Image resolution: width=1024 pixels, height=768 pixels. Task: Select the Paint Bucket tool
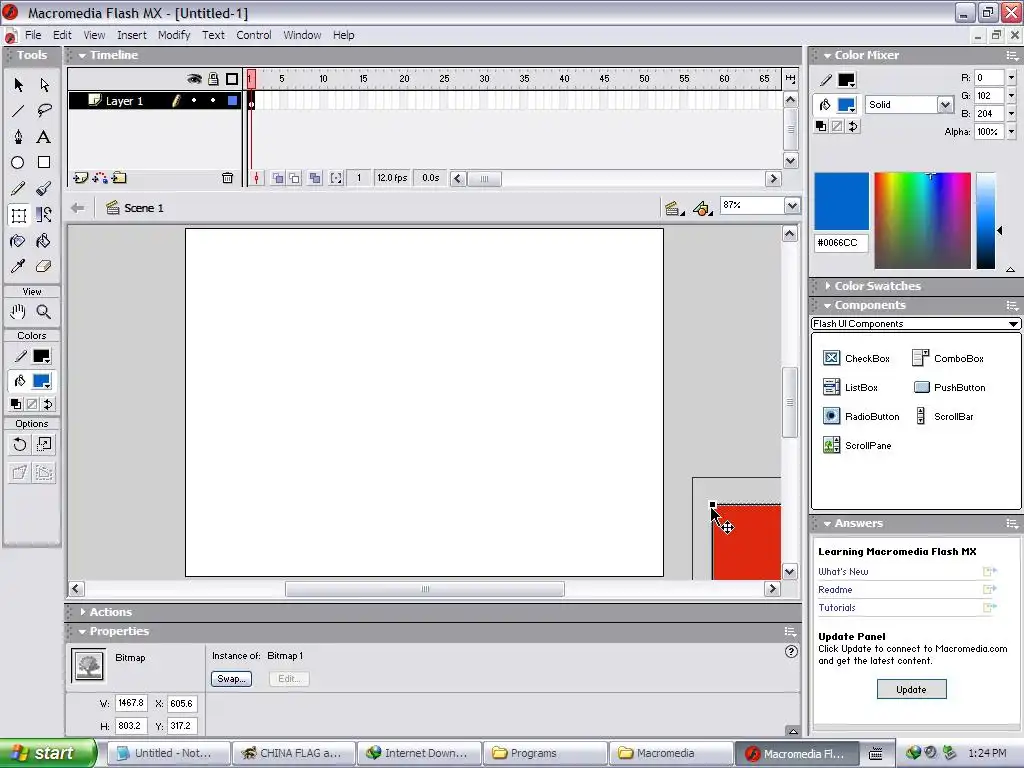click(44, 241)
